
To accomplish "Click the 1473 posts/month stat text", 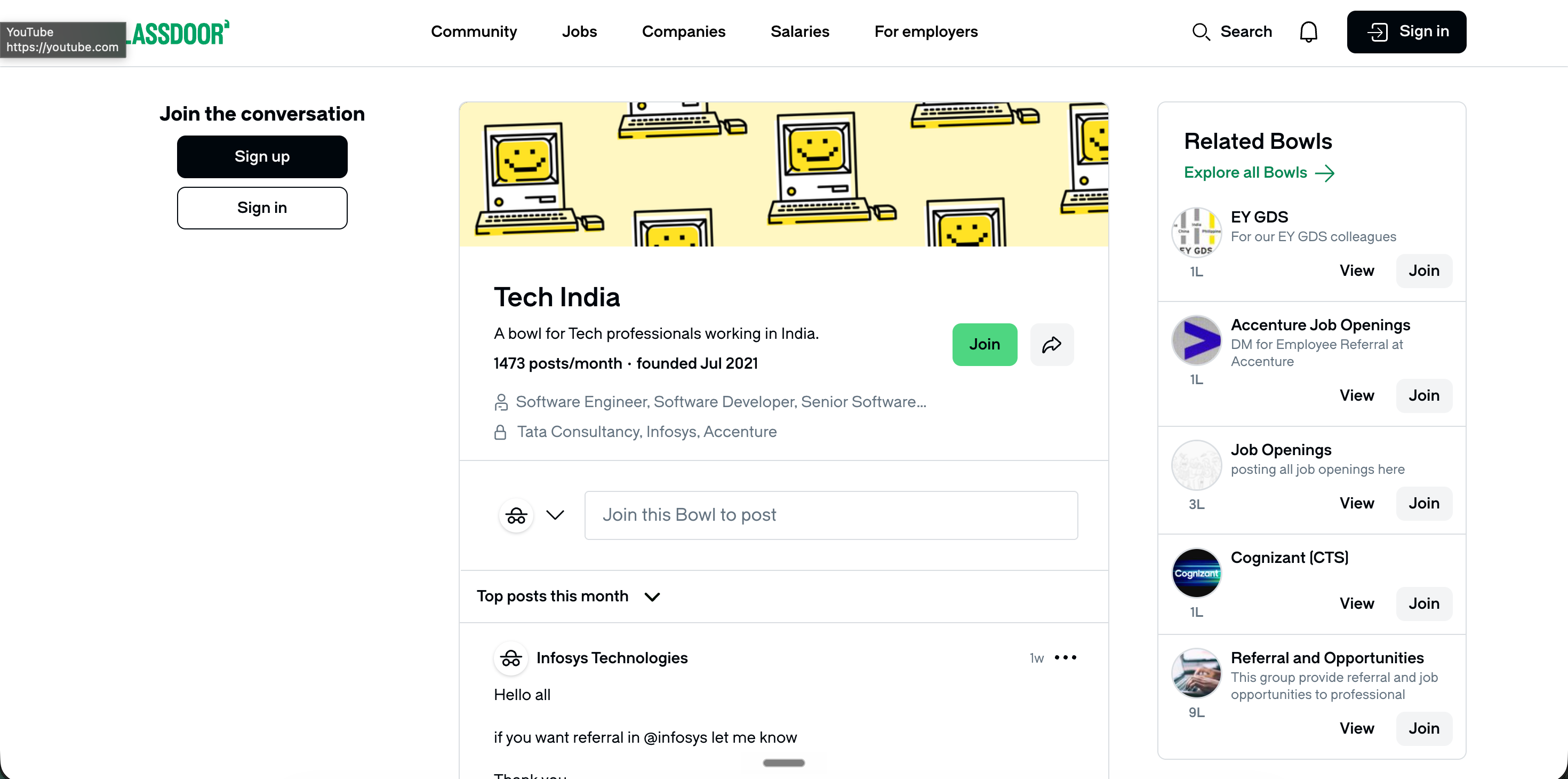I will click(x=557, y=363).
